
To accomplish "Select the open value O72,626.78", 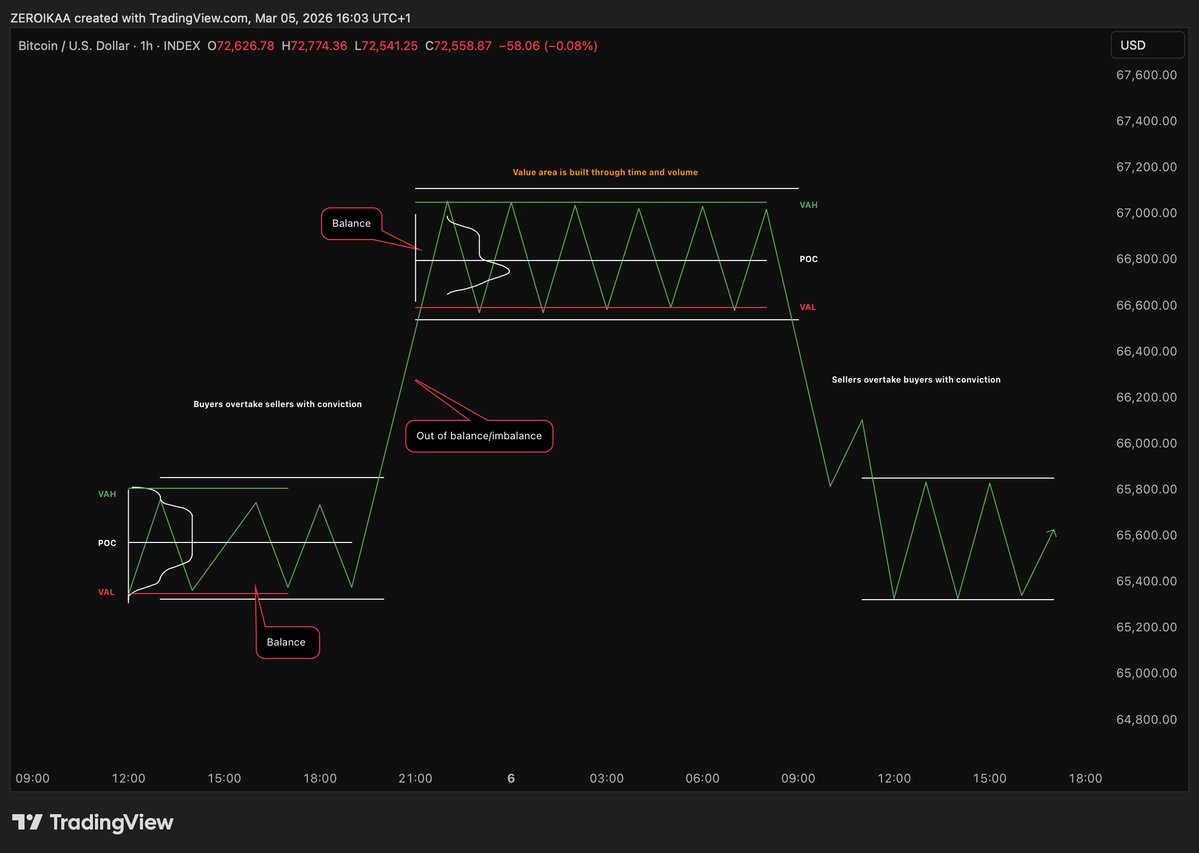I will coord(241,46).
